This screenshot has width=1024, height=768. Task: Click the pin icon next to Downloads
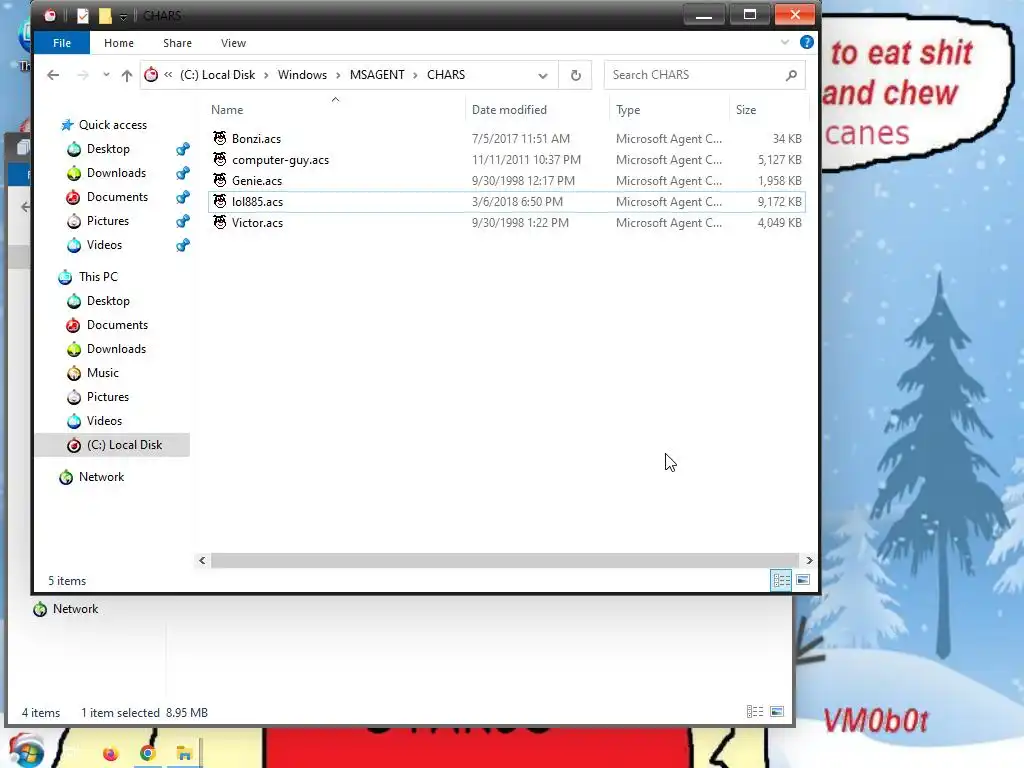coord(183,173)
